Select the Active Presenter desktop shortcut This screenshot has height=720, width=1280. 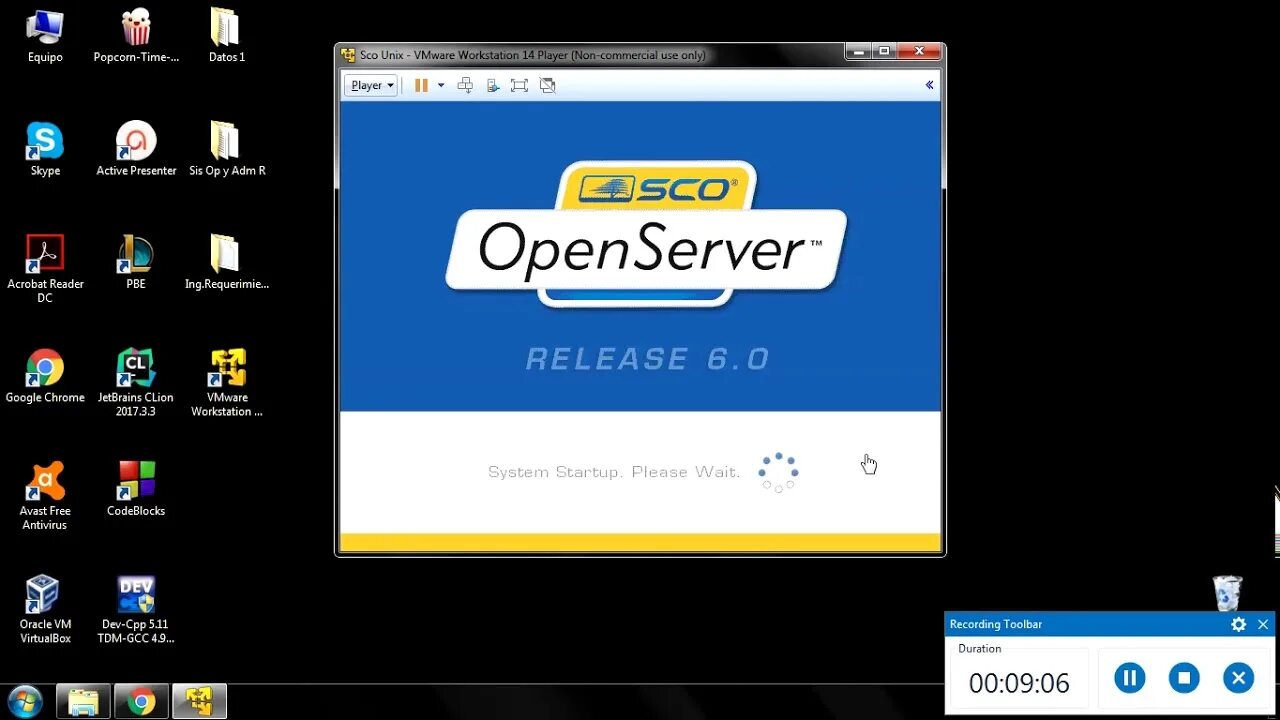[136, 149]
